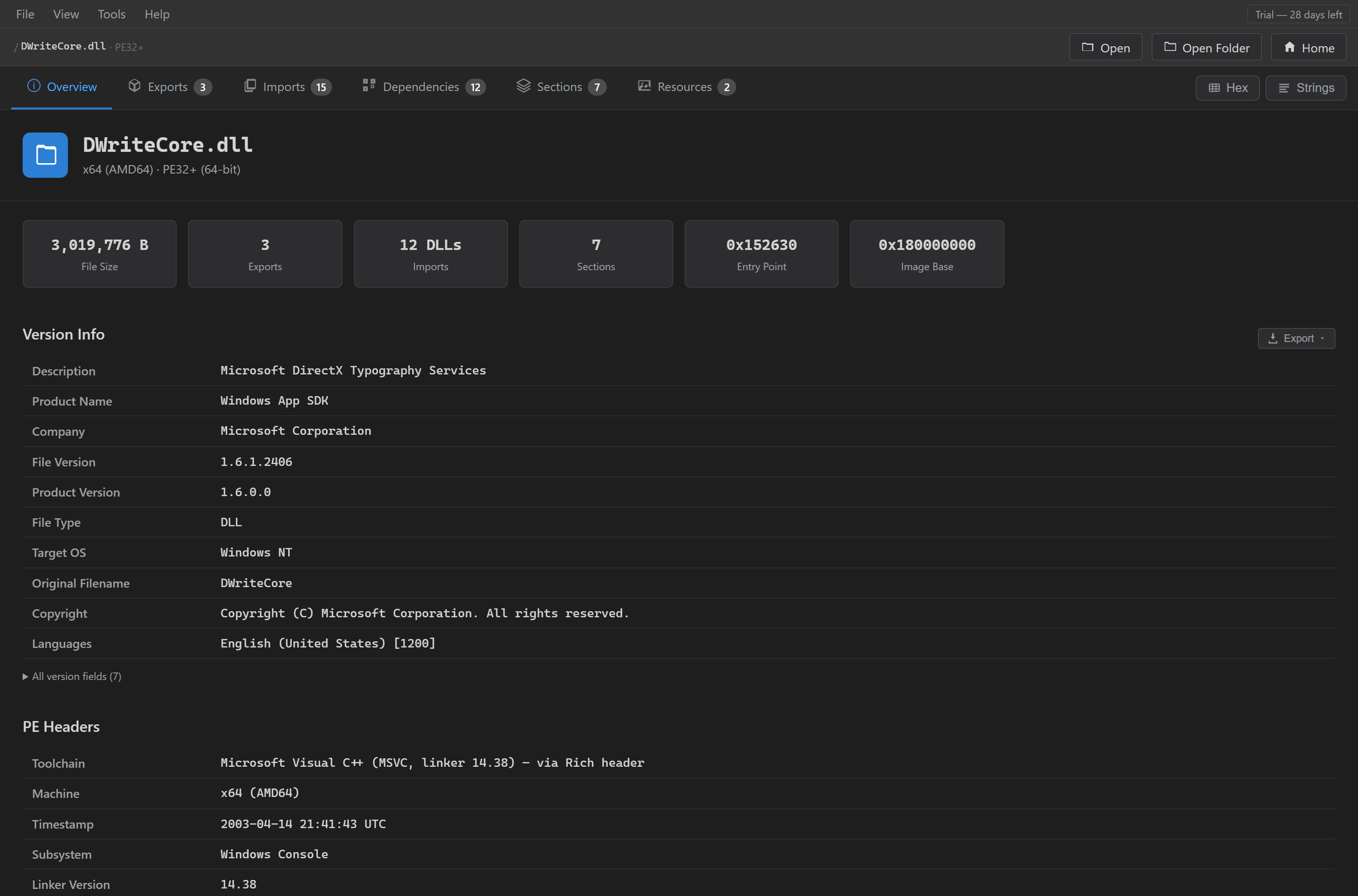Screen dimensions: 1358x896
Task: Click the File Version value 1.6.1.2406
Action: (257, 462)
